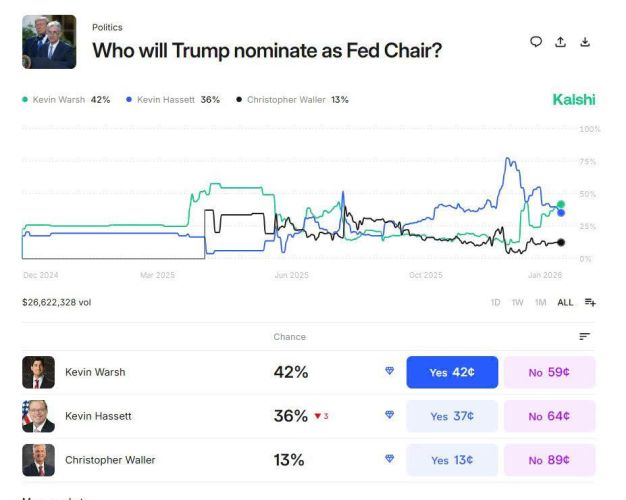The width and height of the screenshot is (626, 500).
Task: Click diamond icon in Kevin Warsh row
Action: 389,372
